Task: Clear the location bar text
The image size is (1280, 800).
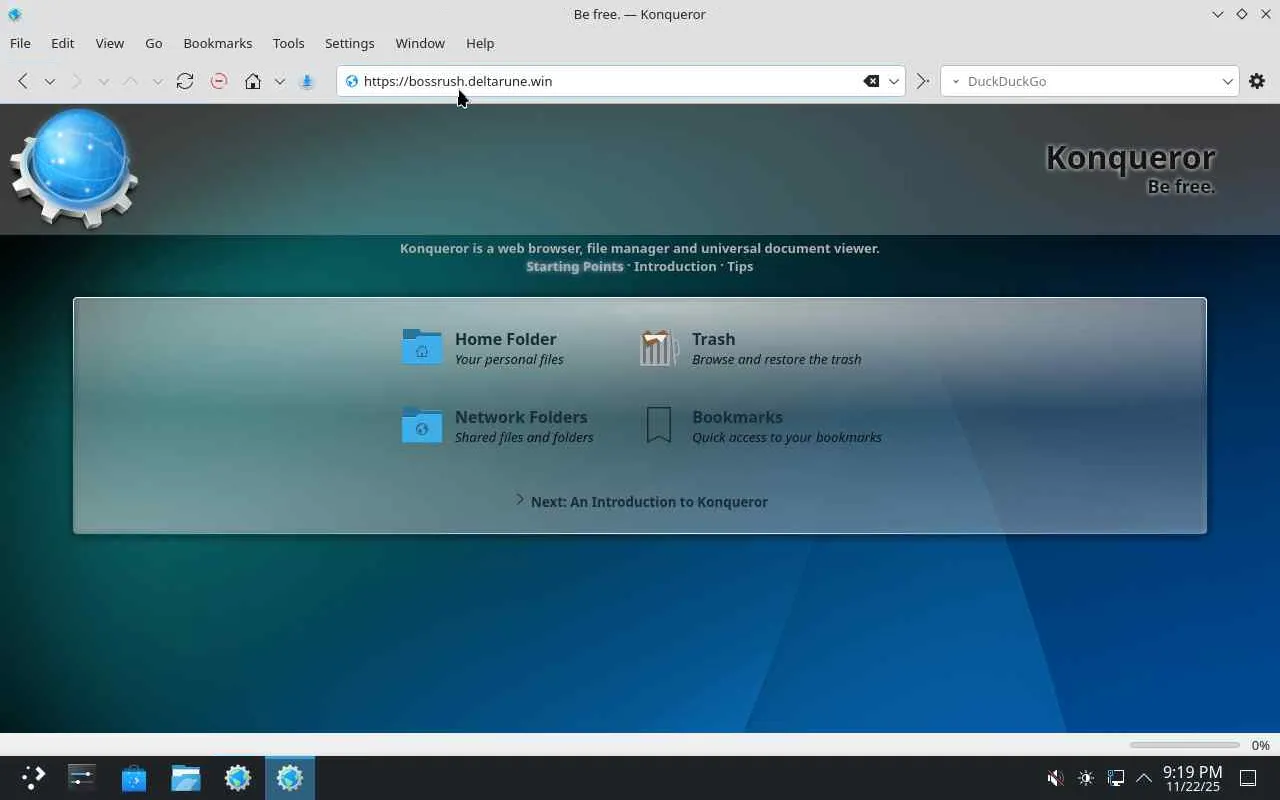Action: pyautogui.click(x=871, y=81)
